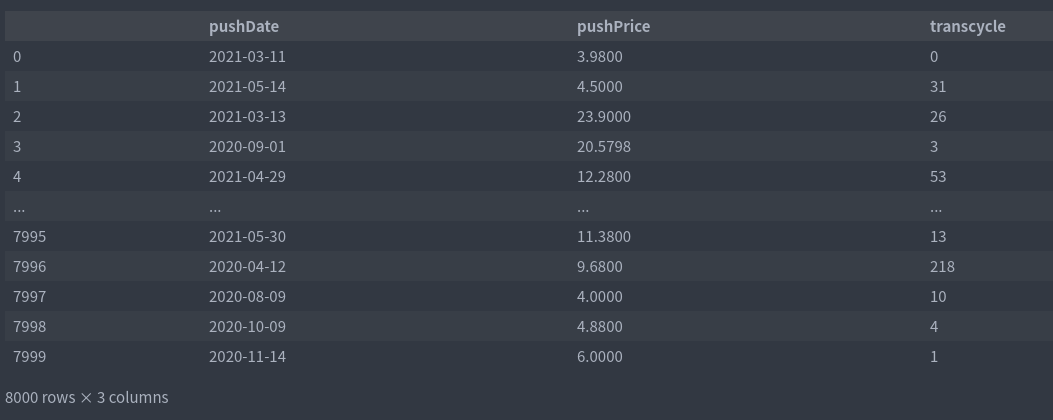This screenshot has height=420, width=1053.
Task: Click the transcycle column header
Action: click(968, 26)
